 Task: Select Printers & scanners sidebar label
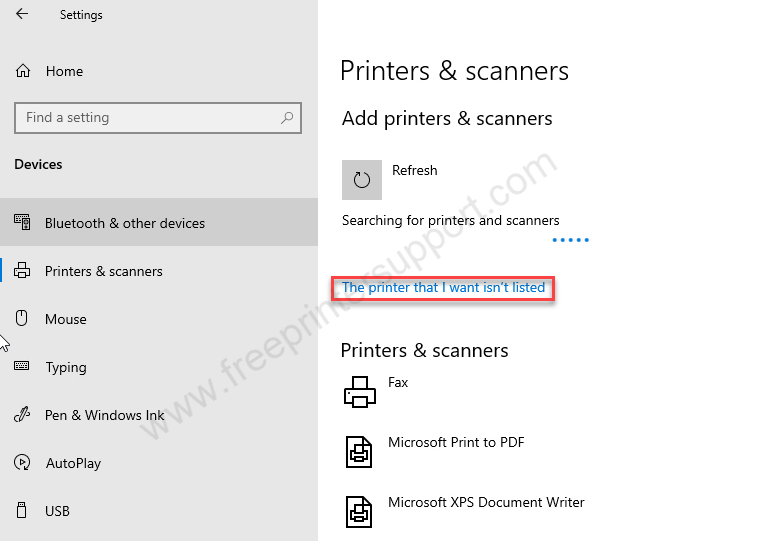pyautogui.click(x=103, y=271)
